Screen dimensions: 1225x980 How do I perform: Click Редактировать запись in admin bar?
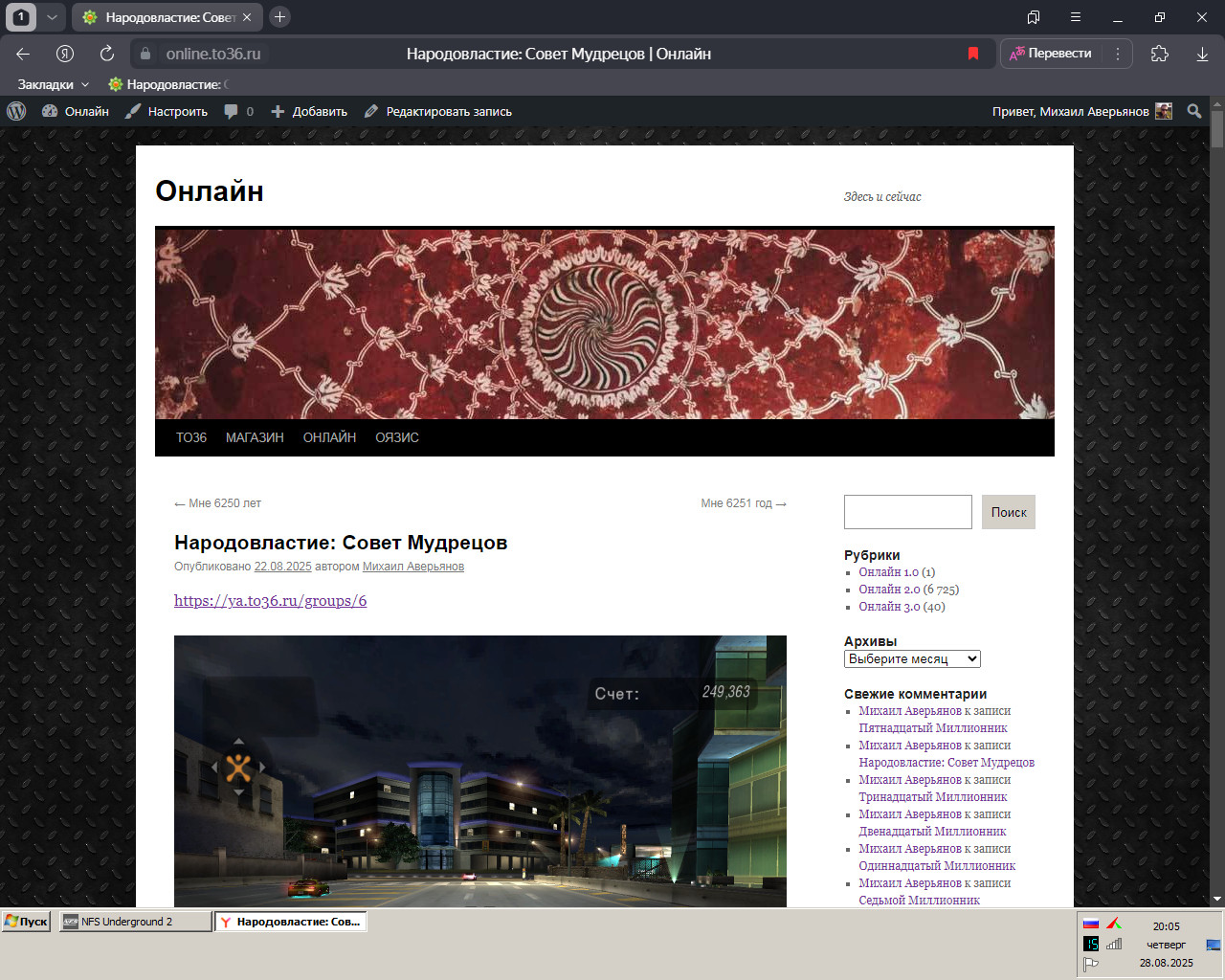pyautogui.click(x=438, y=111)
